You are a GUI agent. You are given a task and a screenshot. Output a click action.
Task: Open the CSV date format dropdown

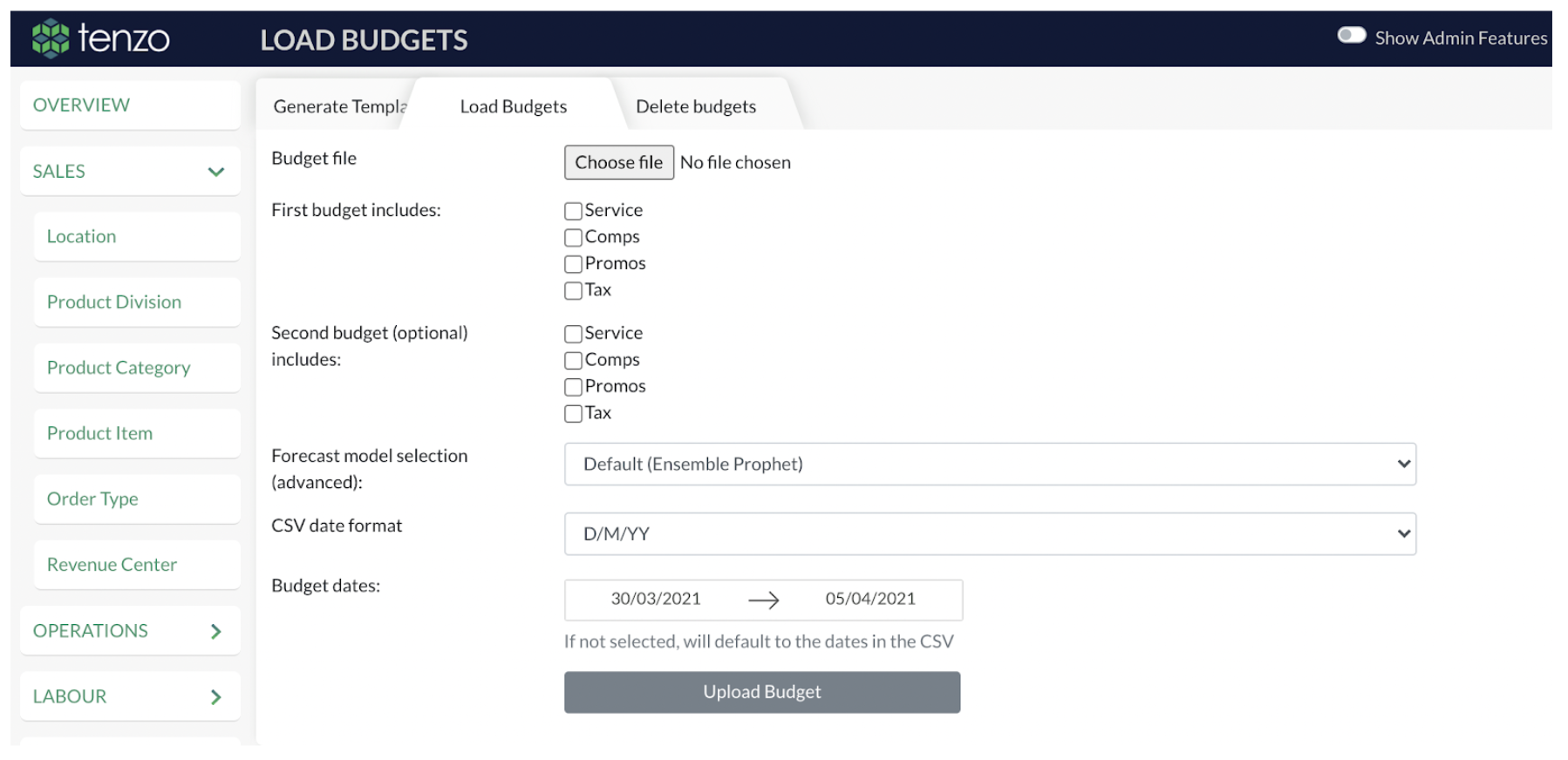(x=990, y=533)
